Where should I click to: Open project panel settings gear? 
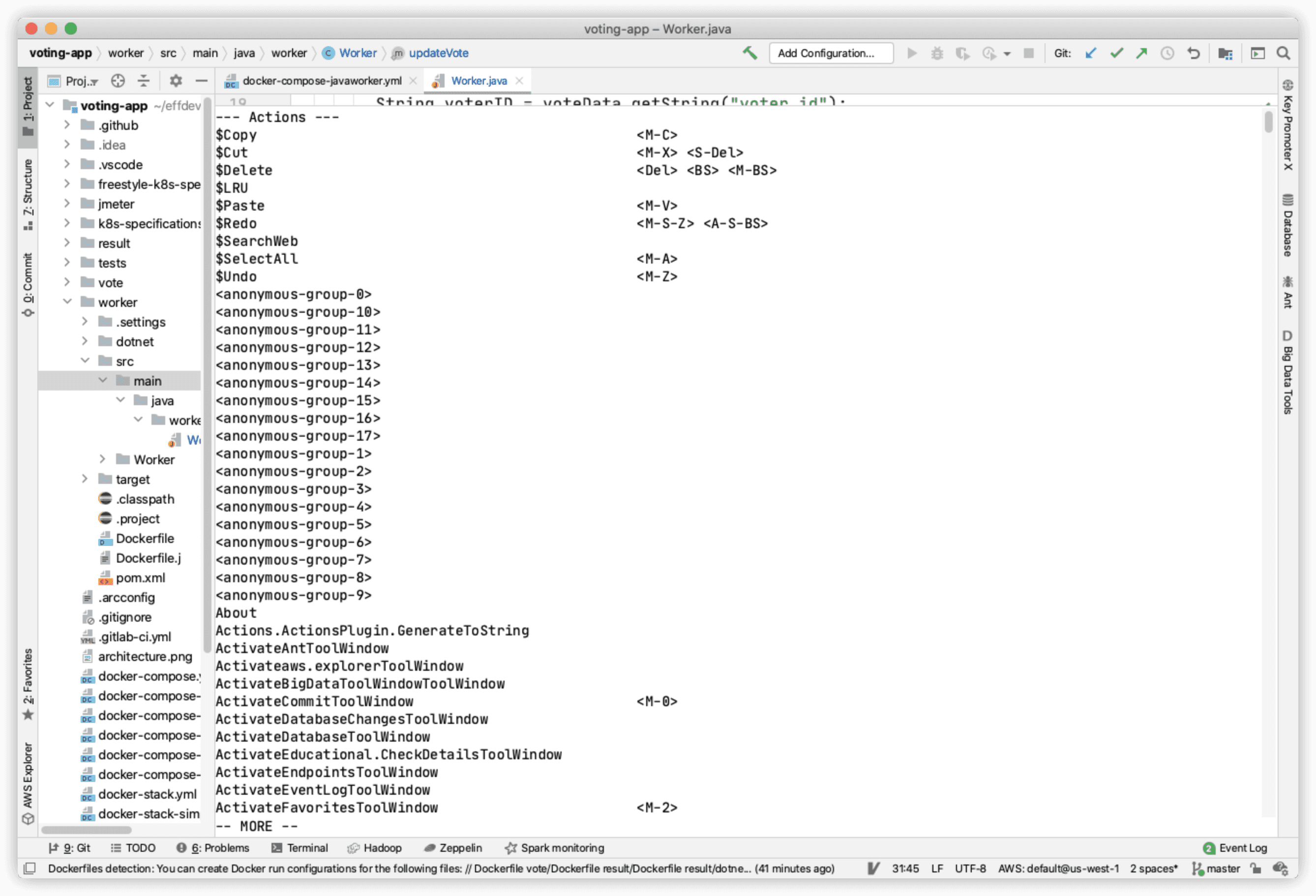176,81
